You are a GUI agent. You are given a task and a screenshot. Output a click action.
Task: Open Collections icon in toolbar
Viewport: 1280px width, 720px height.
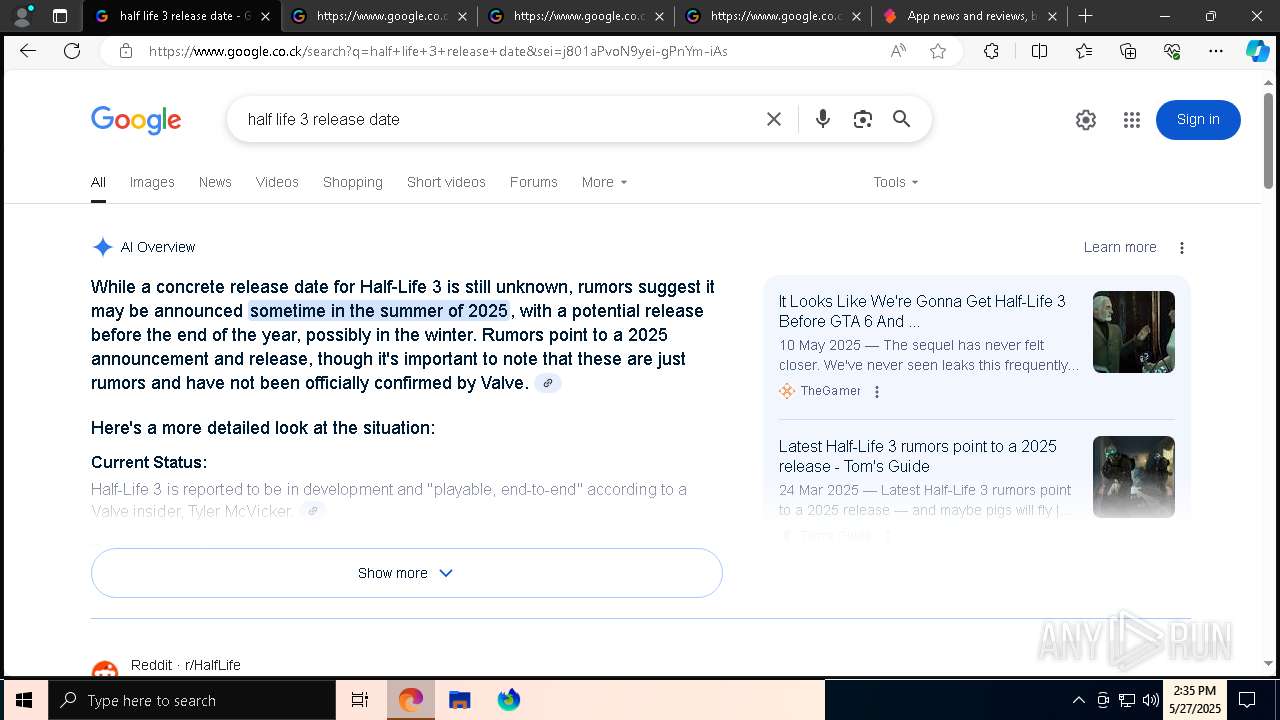[x=1128, y=51]
